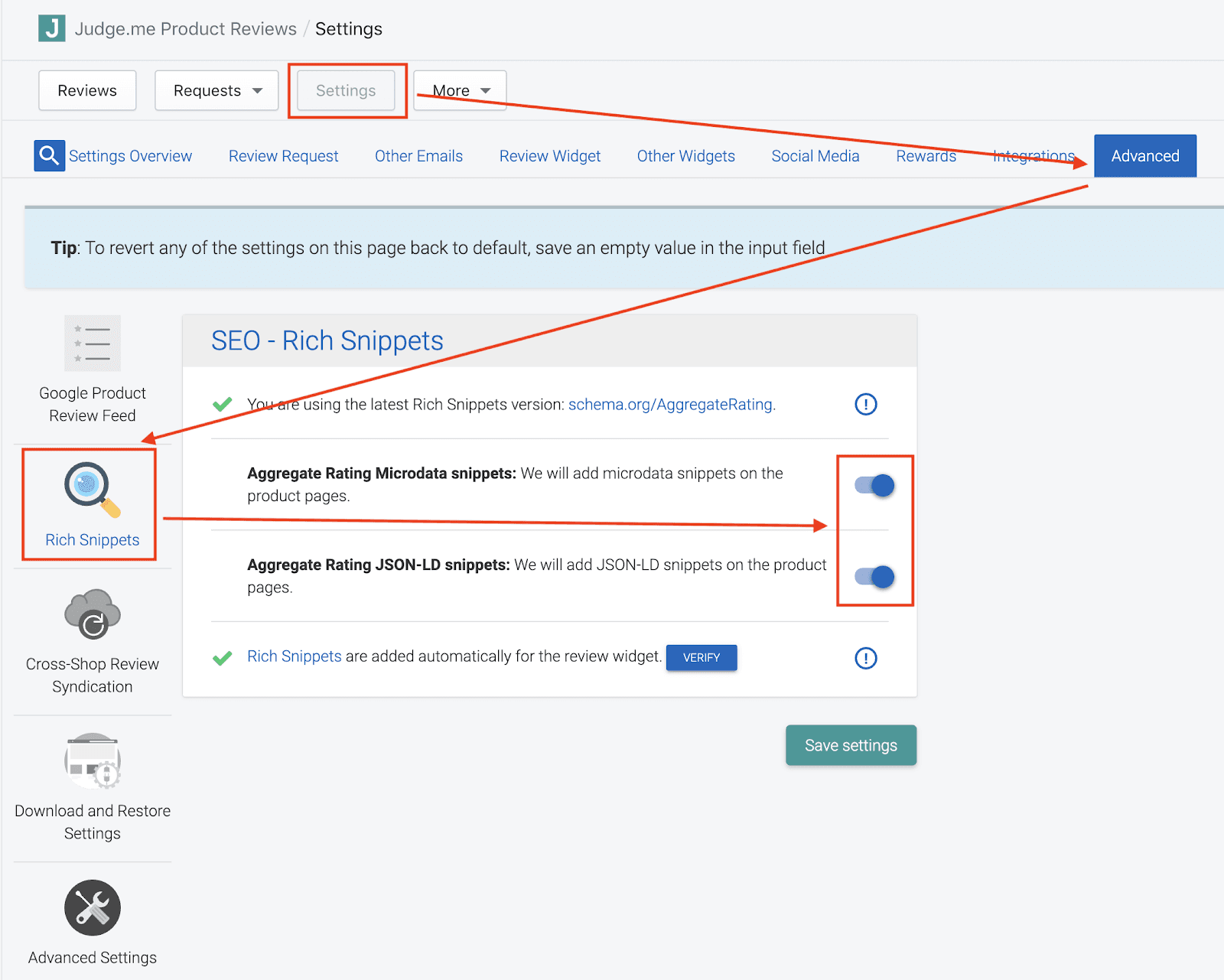Click the Verify button
The height and width of the screenshot is (980, 1224).
[x=701, y=658]
